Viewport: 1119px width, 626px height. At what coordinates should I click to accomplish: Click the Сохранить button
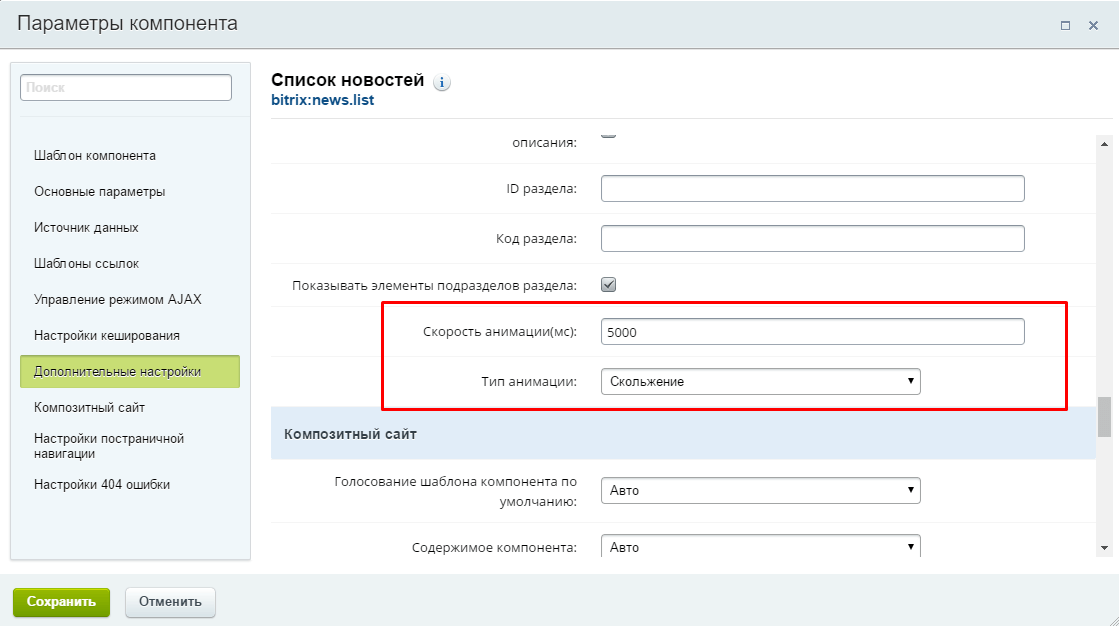pyautogui.click(x=61, y=602)
